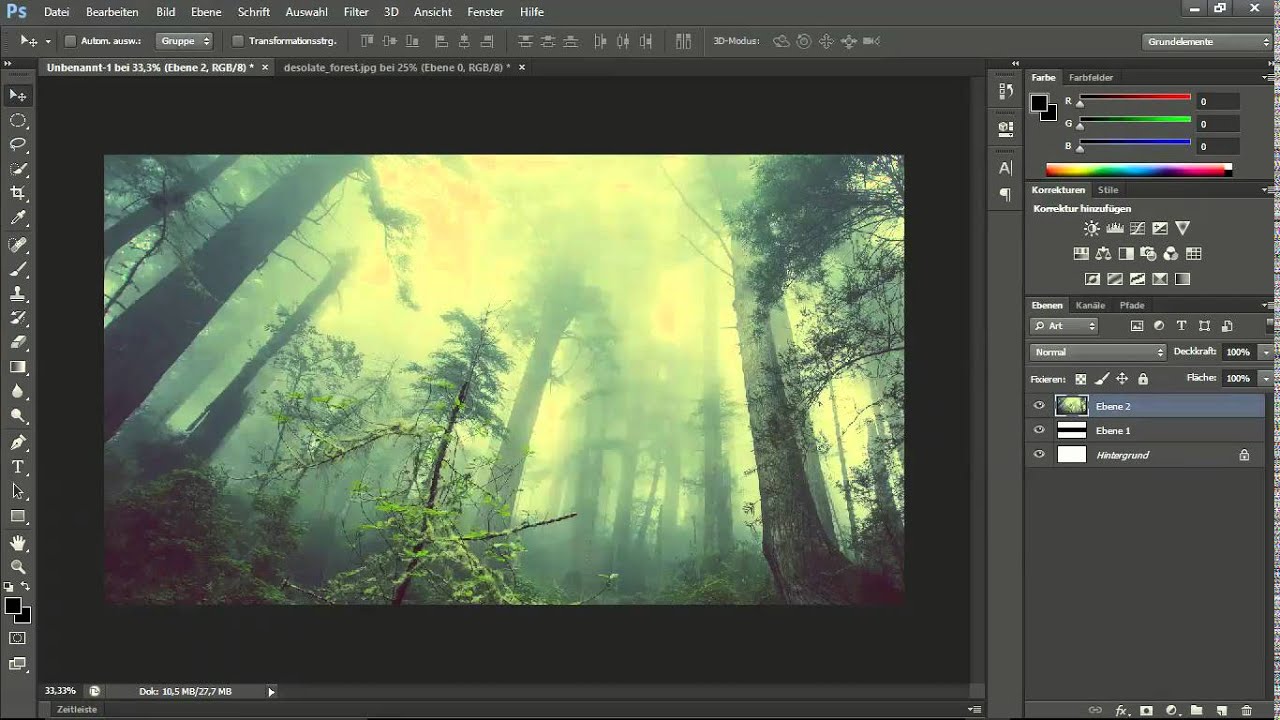Add a Photo Filter adjustment
This screenshot has height=720, width=1280.
pyautogui.click(x=1148, y=254)
